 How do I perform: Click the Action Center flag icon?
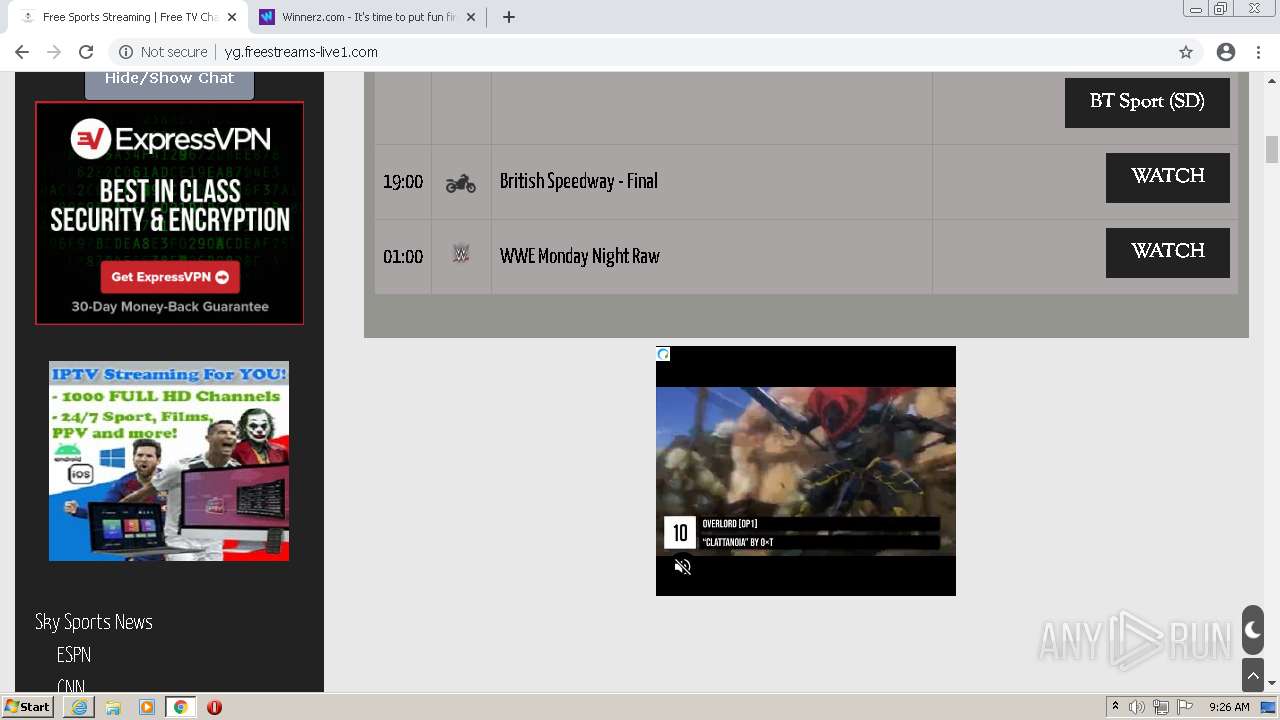coord(1185,707)
